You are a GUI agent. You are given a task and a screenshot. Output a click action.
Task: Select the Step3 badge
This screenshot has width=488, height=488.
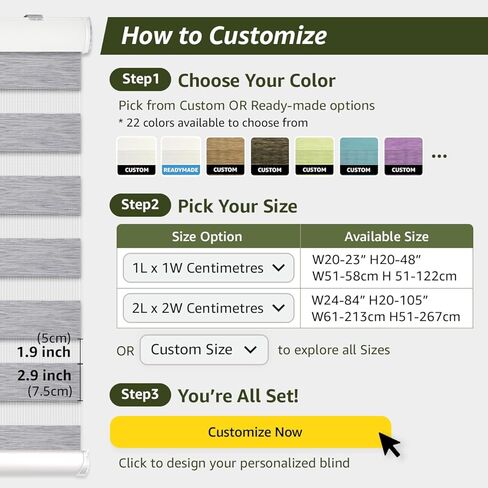(x=140, y=395)
